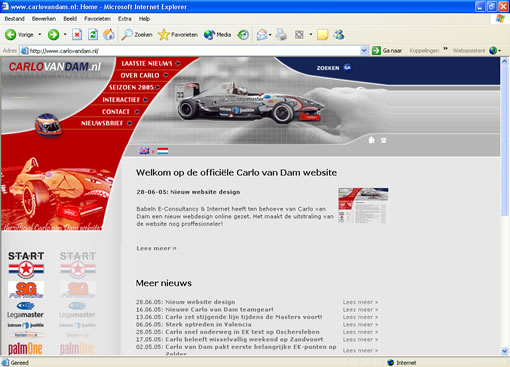This screenshot has height=367, width=510.
Task: Click the Internet zone status bar entry
Action: [x=402, y=363]
